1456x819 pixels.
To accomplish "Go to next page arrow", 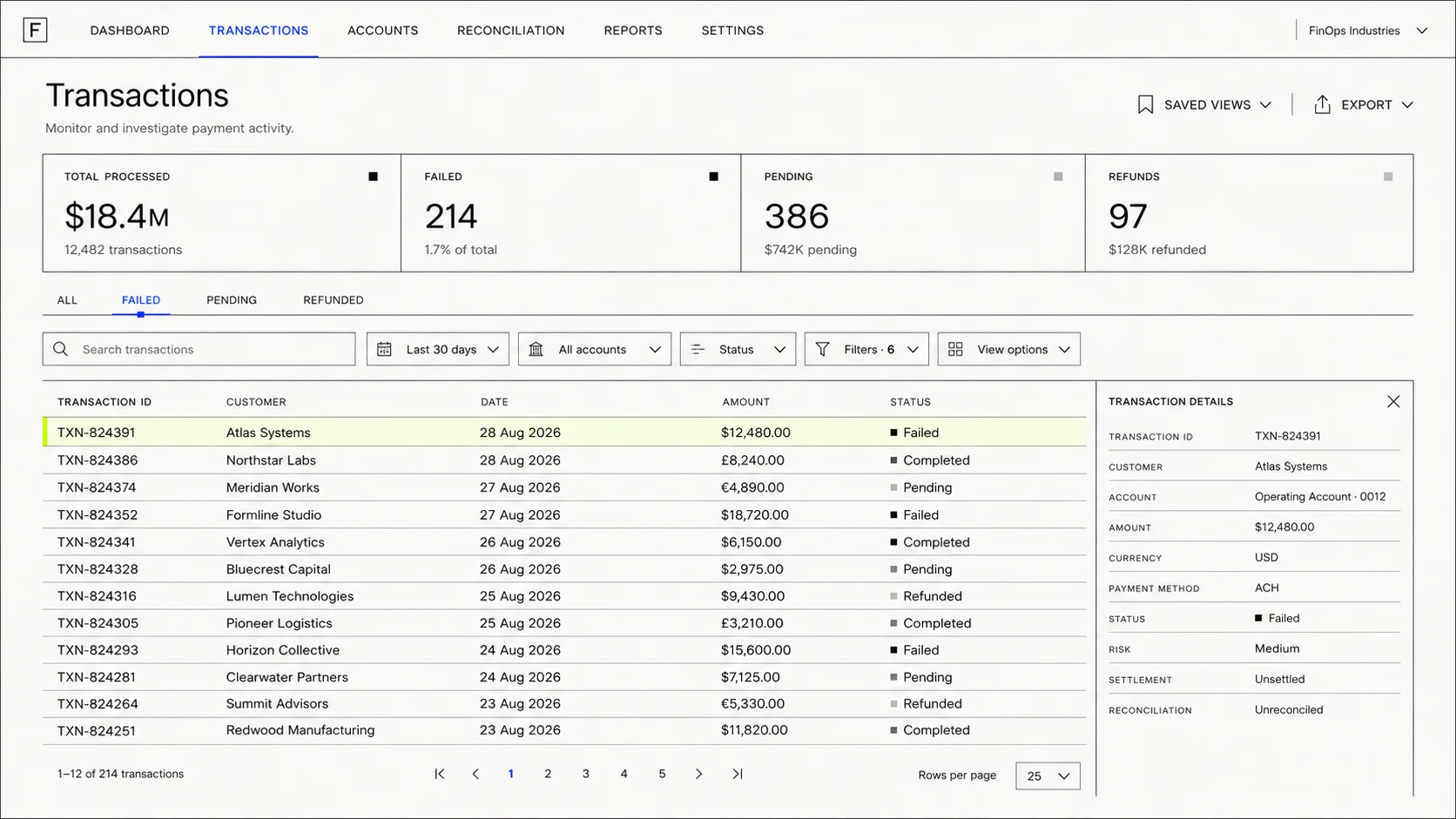I will 698,774.
